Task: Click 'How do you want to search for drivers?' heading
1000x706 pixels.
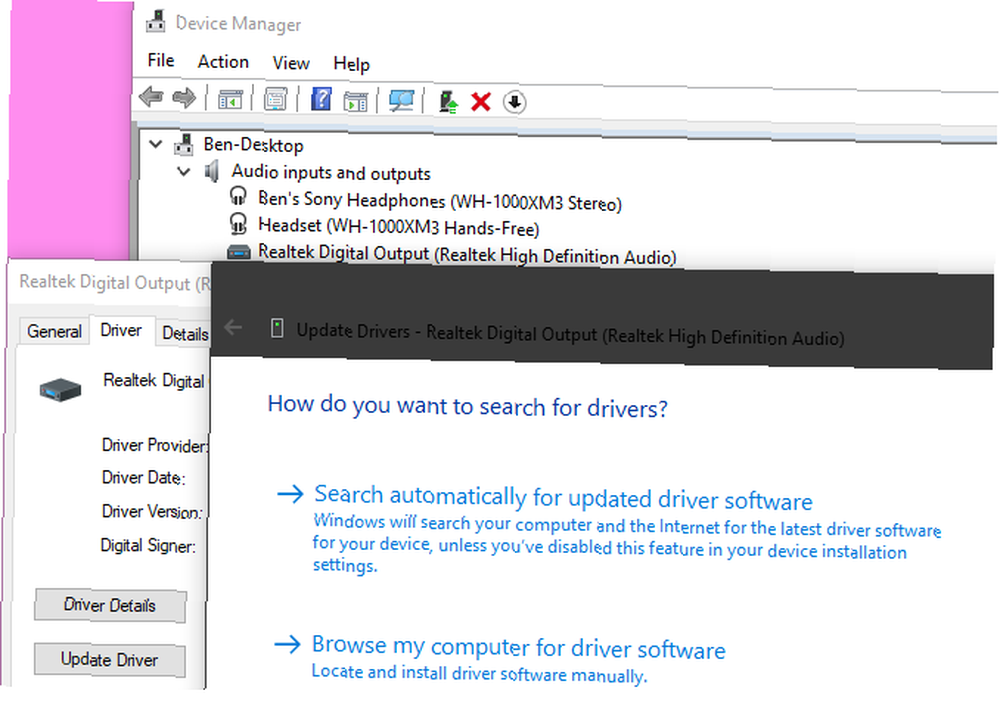Action: point(467,406)
